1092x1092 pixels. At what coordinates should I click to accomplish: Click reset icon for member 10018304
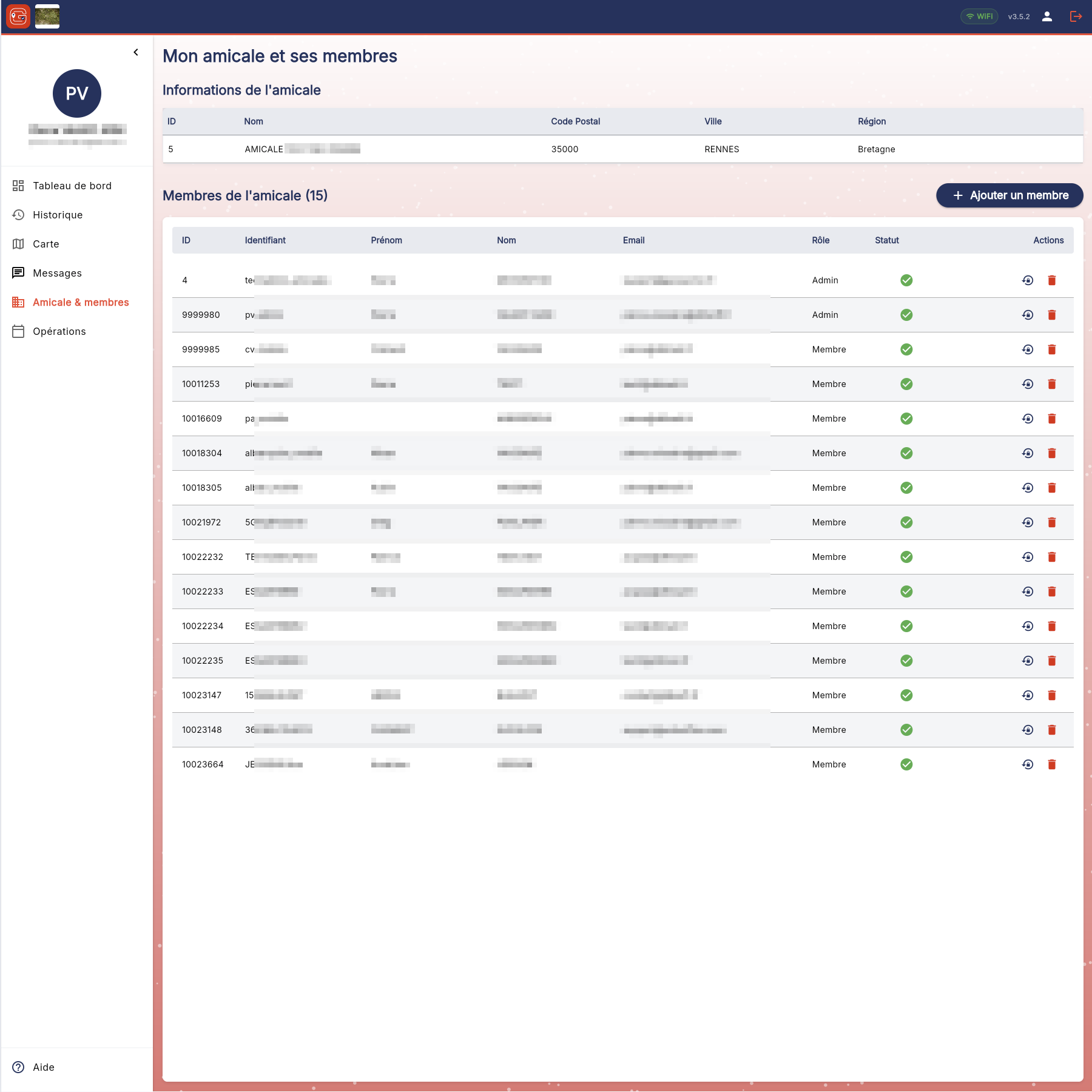coord(1028,453)
